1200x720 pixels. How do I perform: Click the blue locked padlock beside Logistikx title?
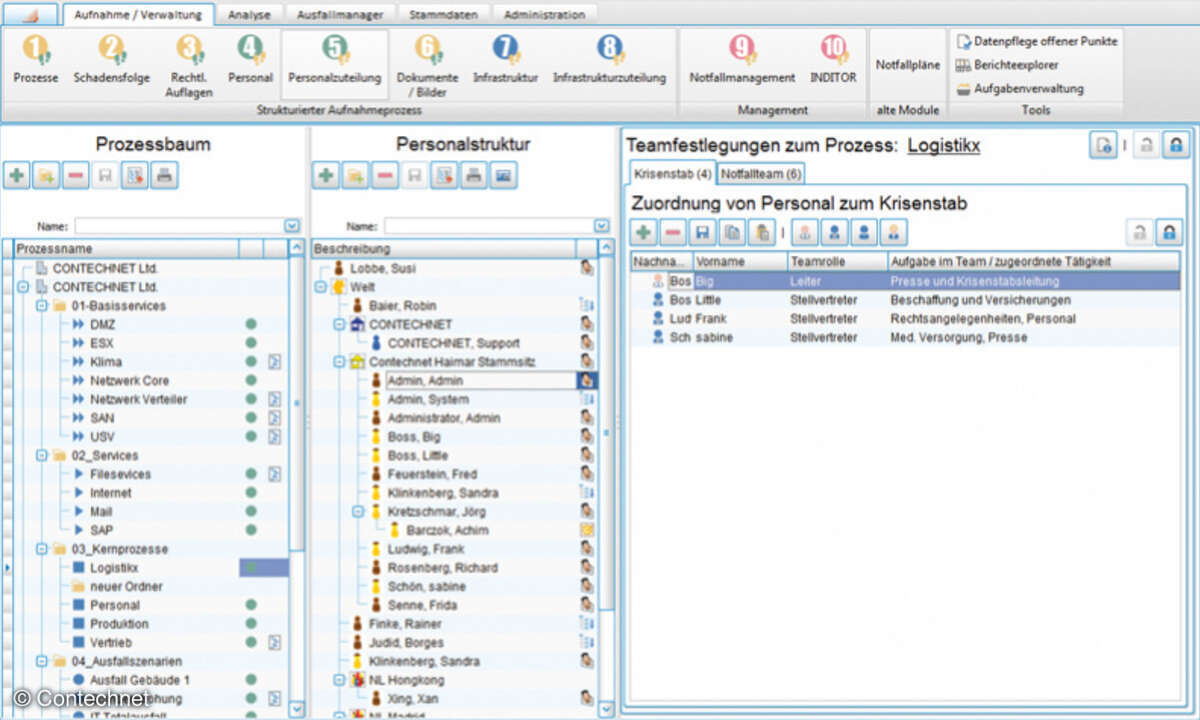point(1176,146)
